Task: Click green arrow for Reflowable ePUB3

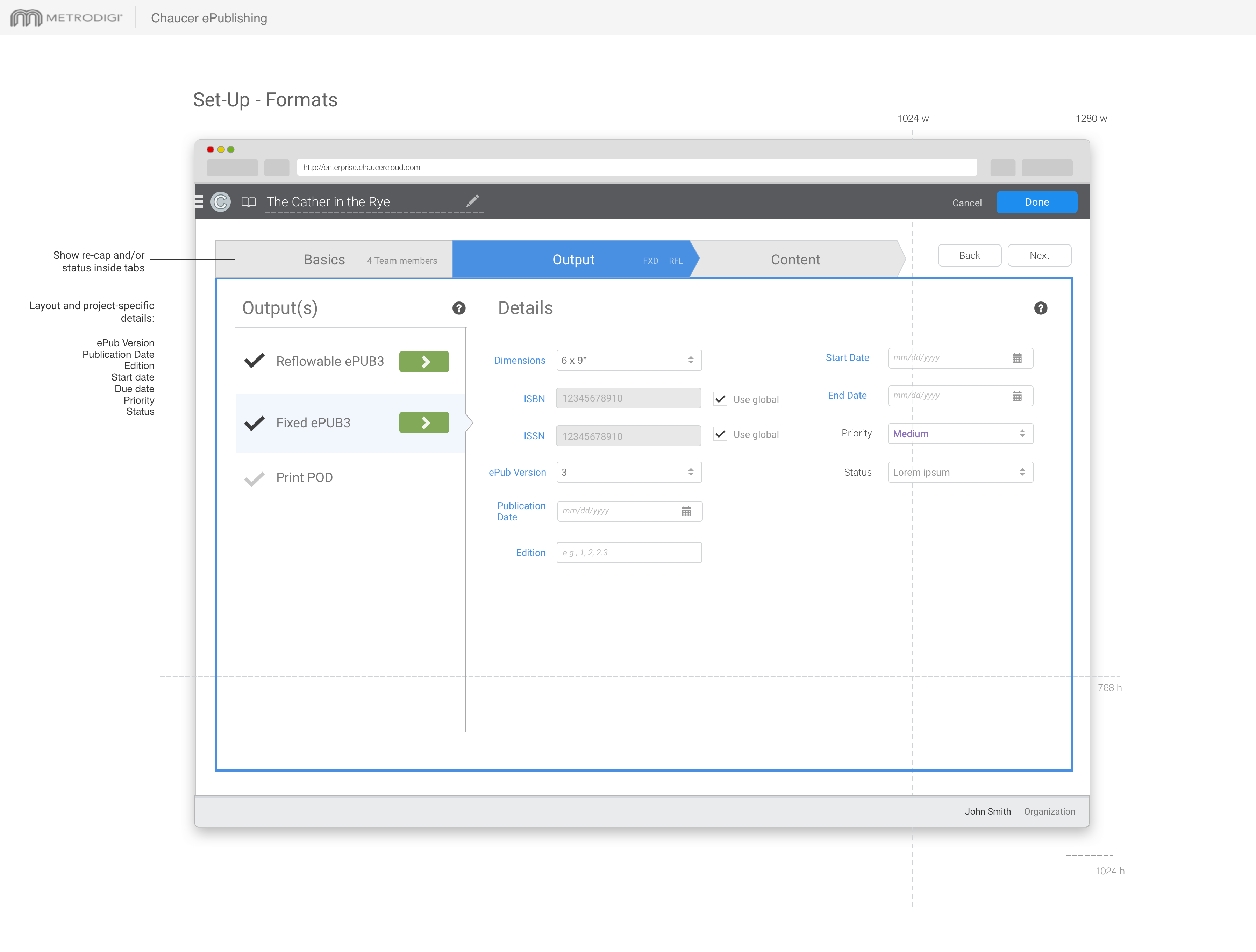Action: pos(423,362)
